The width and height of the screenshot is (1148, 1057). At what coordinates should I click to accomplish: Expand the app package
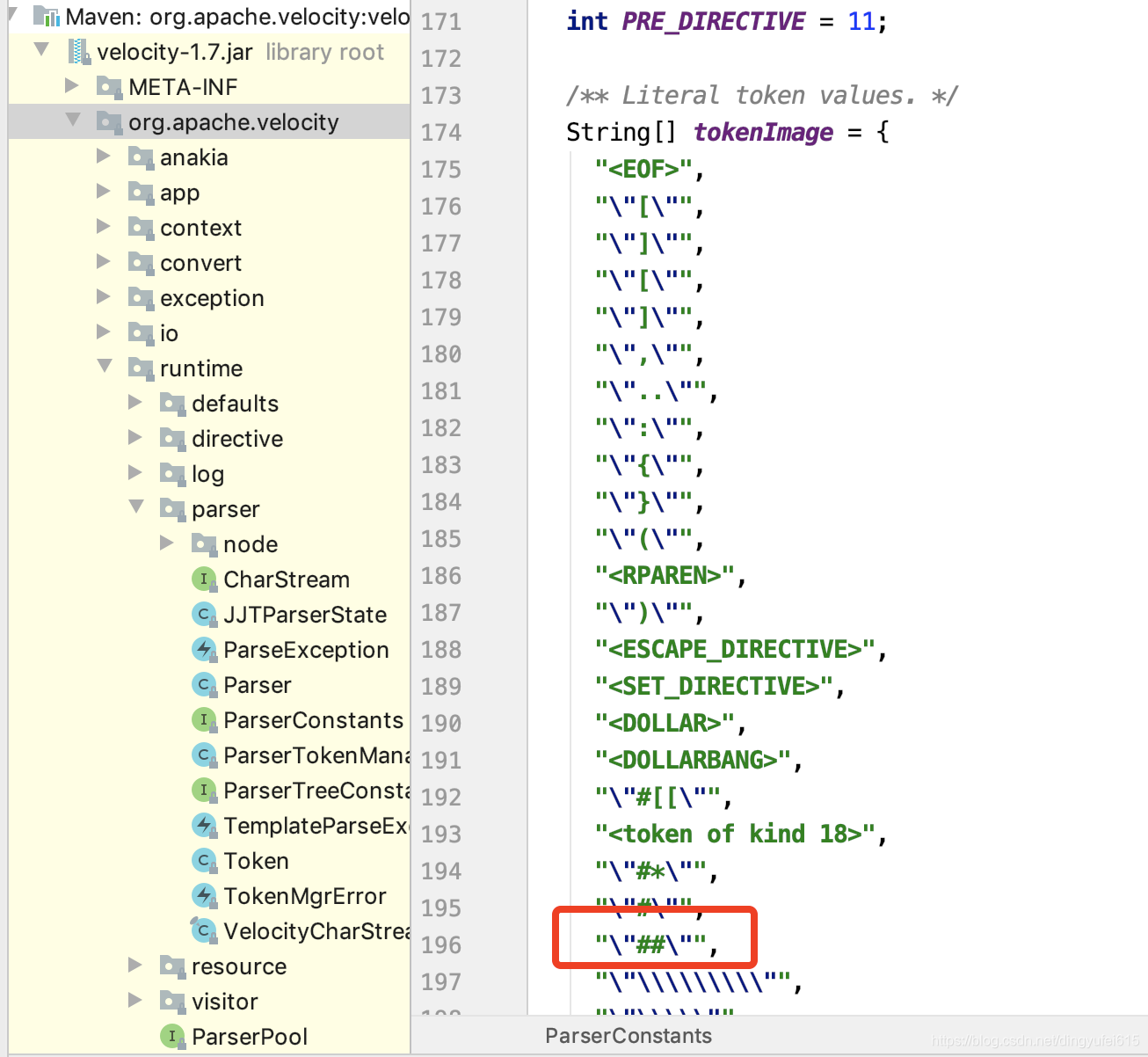pyautogui.click(x=104, y=191)
